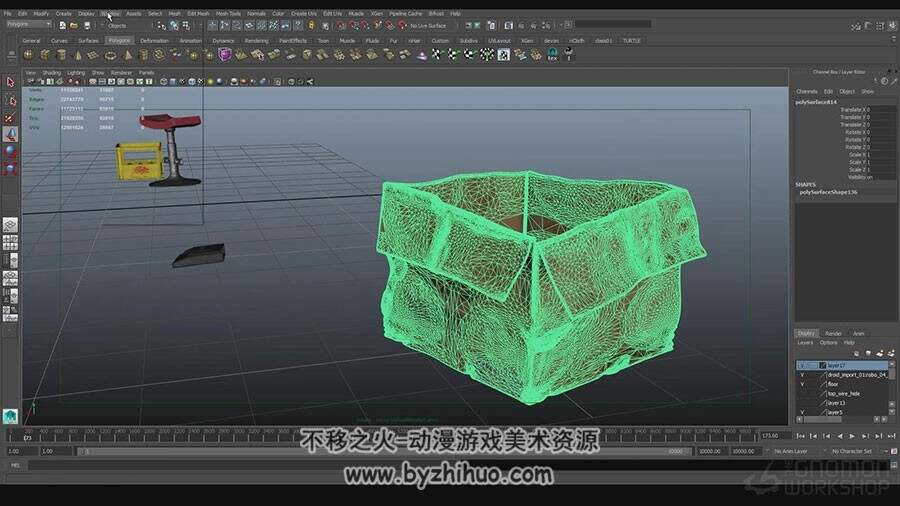900x506 pixels.
Task: Switch to the Render layers tab
Action: point(833,333)
